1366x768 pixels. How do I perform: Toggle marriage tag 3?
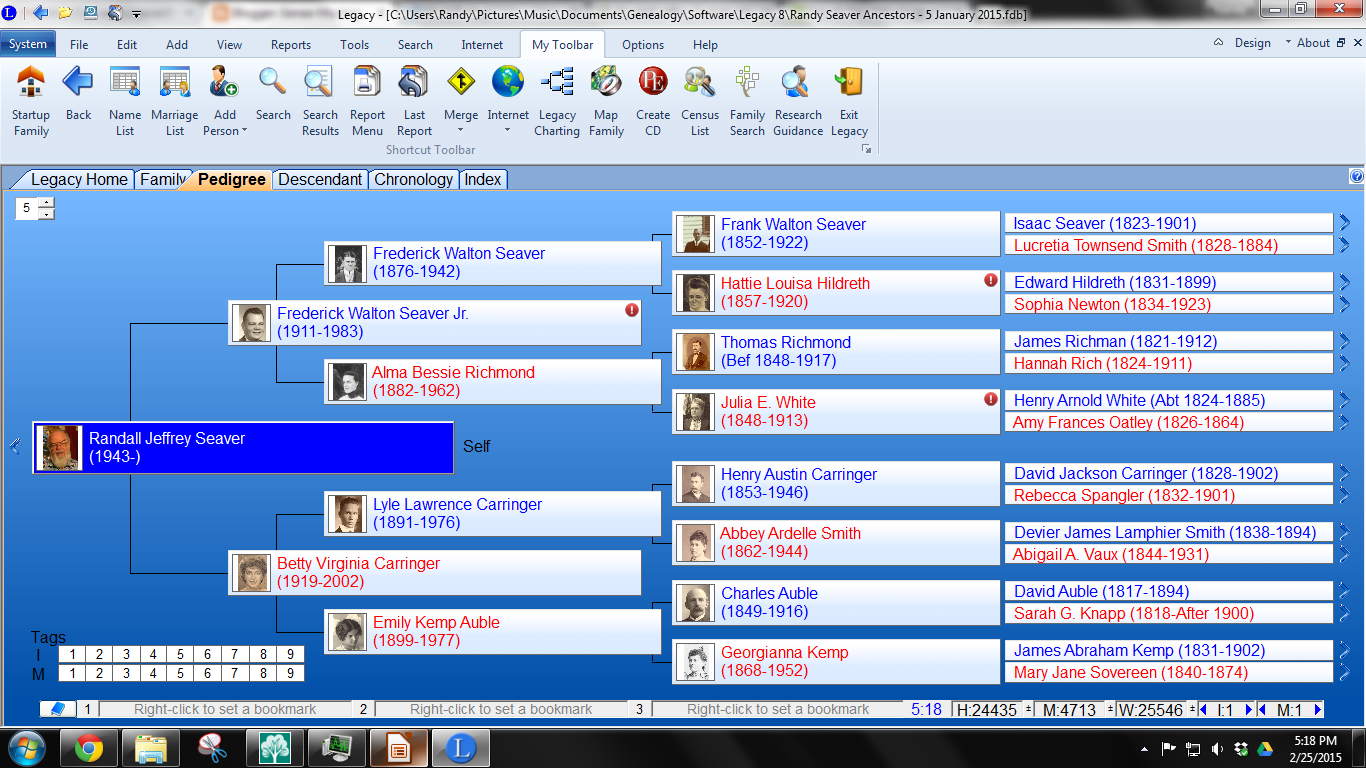click(x=127, y=674)
